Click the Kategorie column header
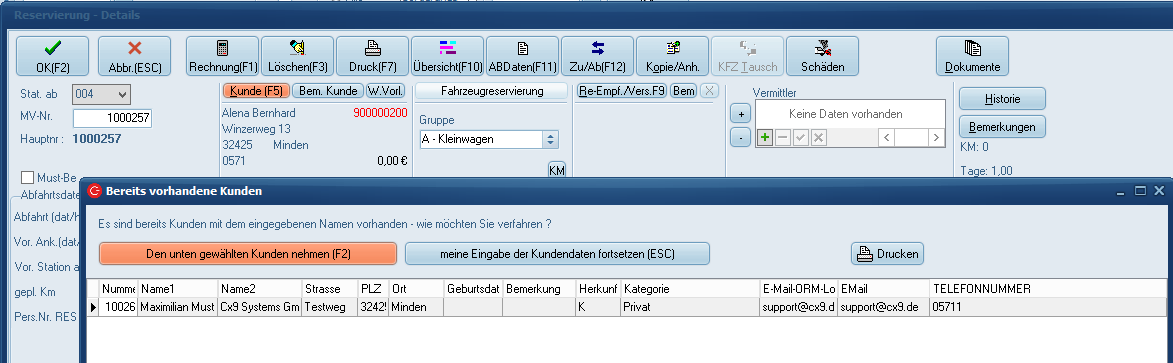 [x=690, y=289]
